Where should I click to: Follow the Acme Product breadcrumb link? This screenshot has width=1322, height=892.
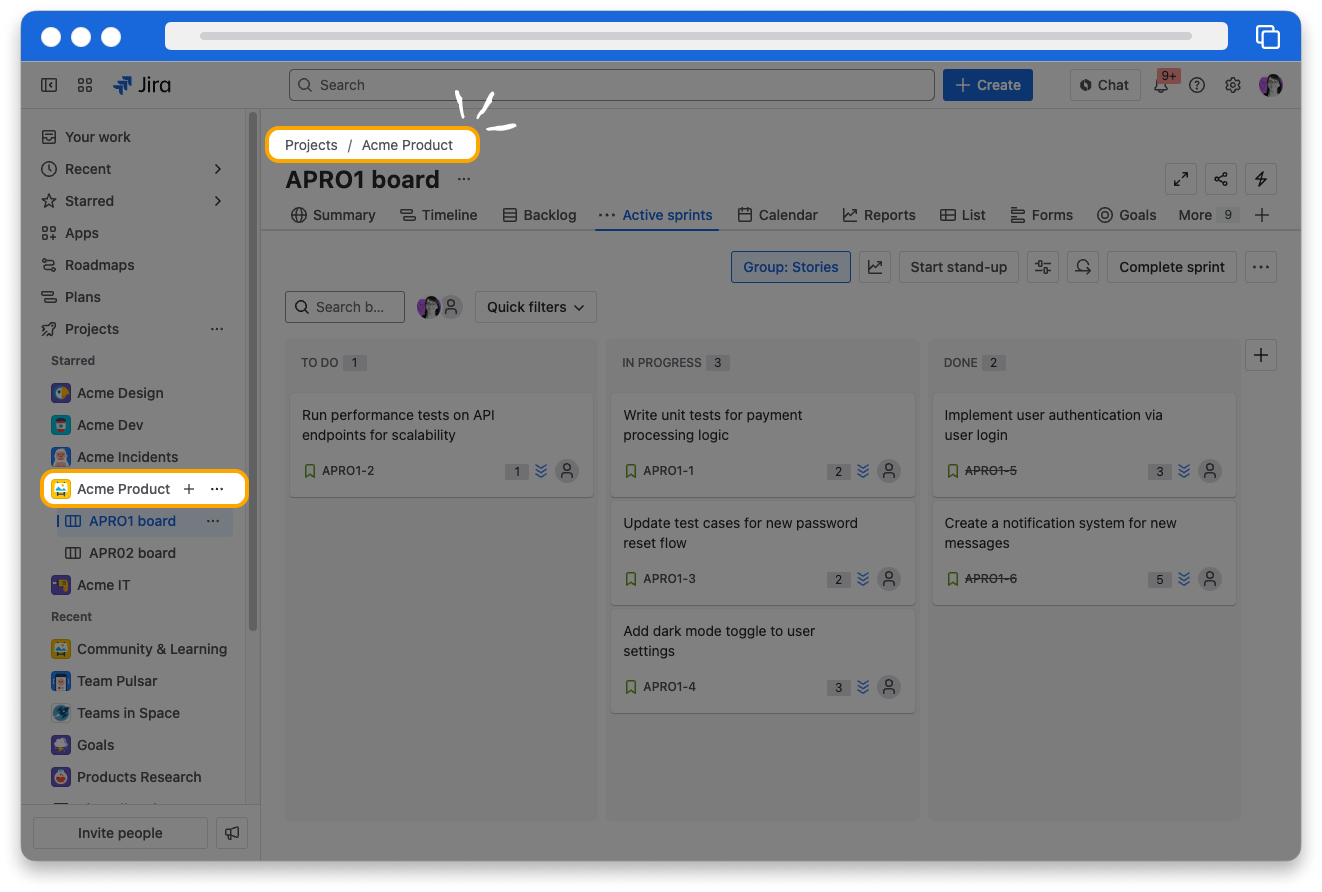[x=407, y=145]
